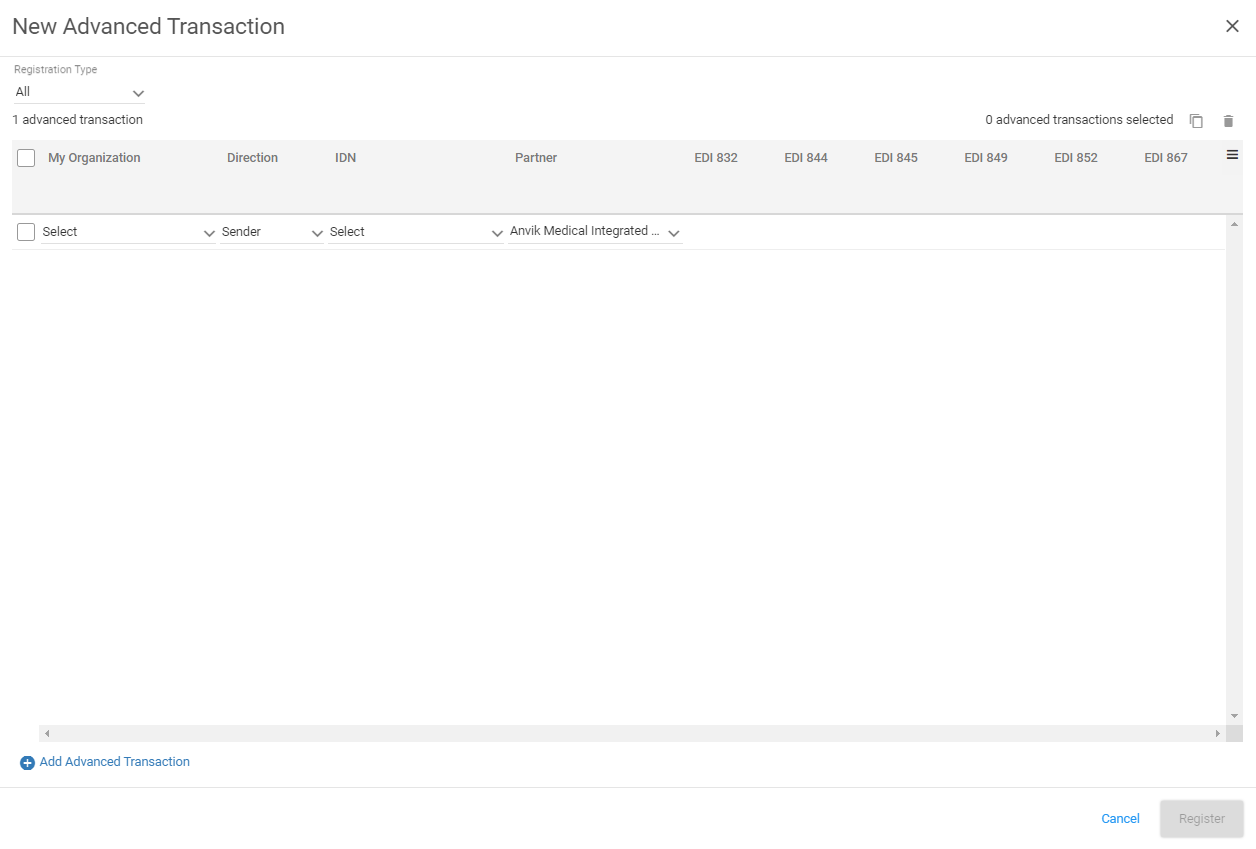Click the vertical scrollbar down arrow
The width and height of the screenshot is (1256, 849).
(1233, 716)
